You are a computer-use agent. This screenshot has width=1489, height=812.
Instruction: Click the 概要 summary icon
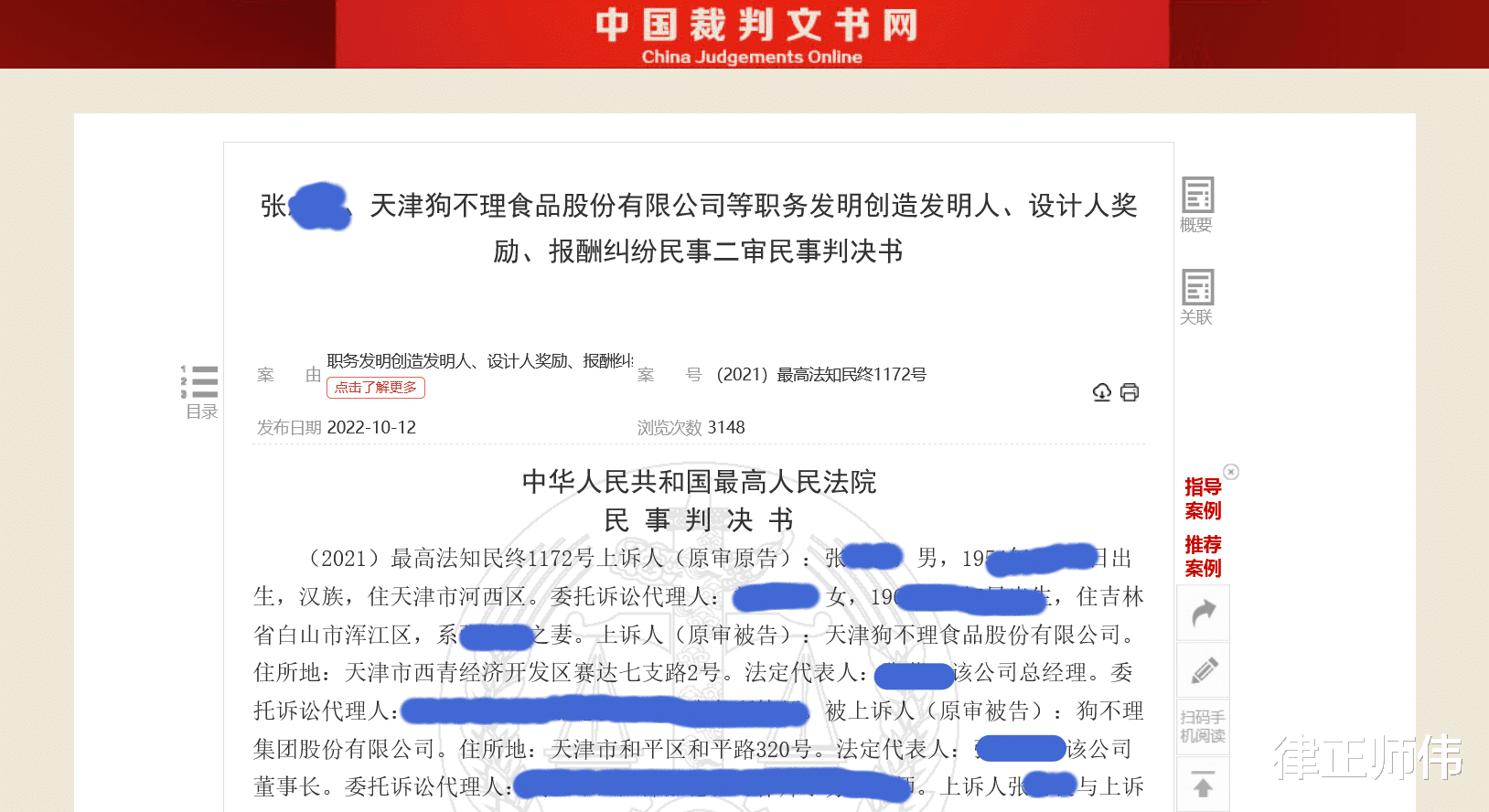[1196, 205]
